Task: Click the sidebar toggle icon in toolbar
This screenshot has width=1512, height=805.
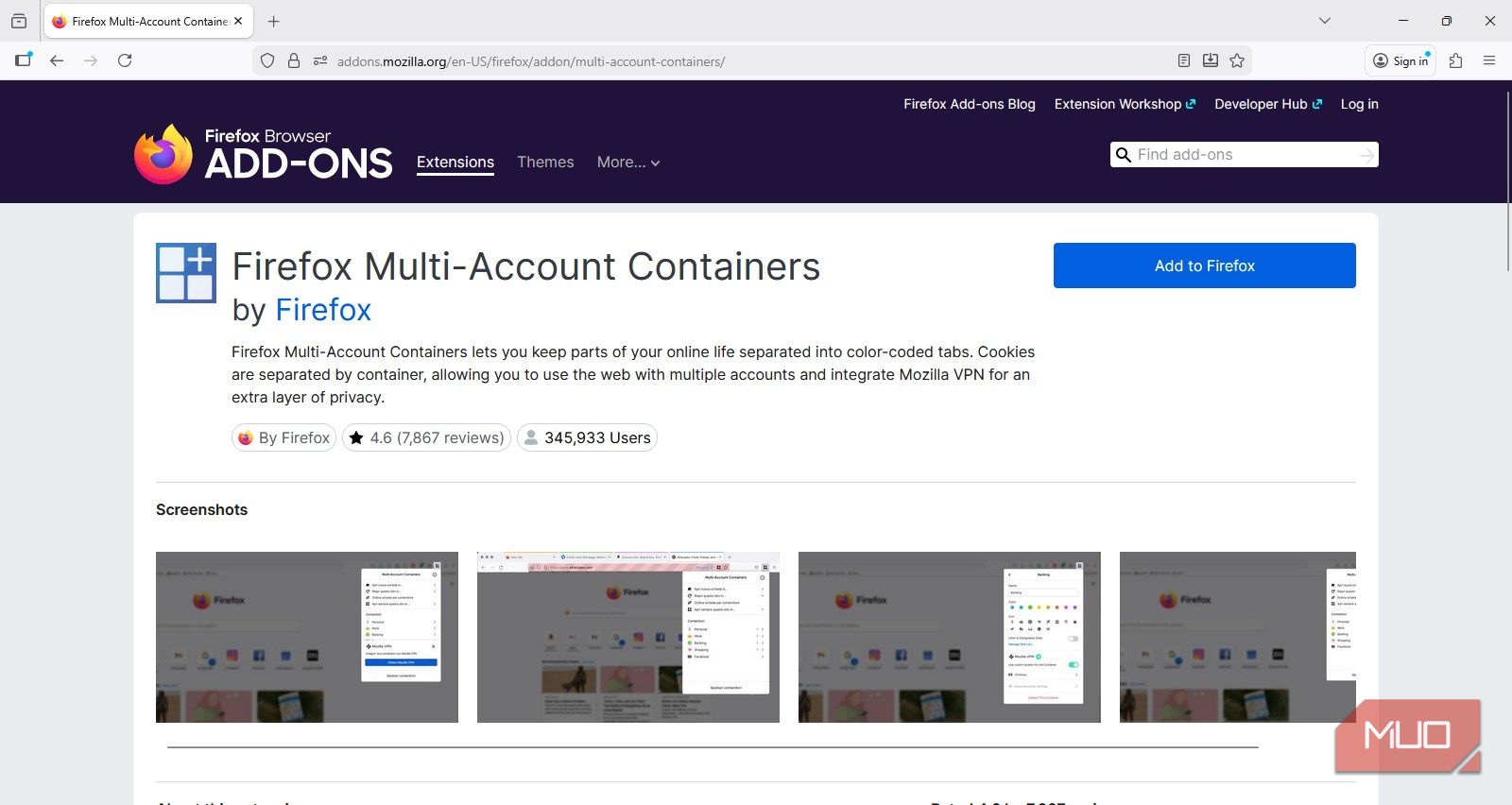Action: coord(24,60)
